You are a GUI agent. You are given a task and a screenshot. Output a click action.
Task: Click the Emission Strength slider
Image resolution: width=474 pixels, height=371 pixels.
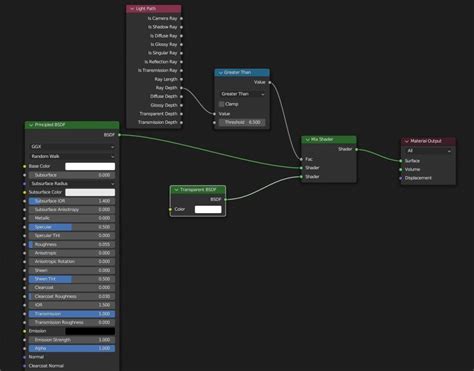pos(72,340)
